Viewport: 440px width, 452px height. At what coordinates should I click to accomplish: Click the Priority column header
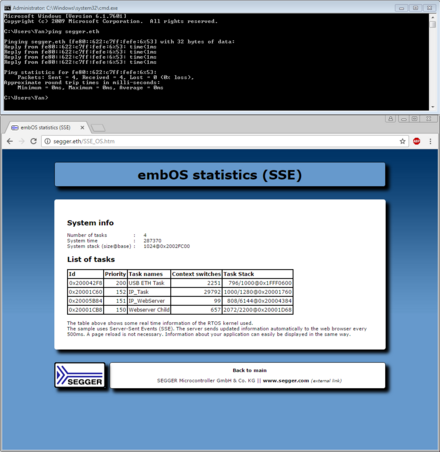click(x=115, y=274)
